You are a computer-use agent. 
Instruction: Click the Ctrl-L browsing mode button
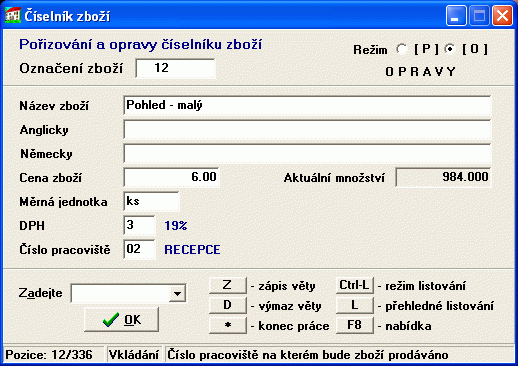(355, 285)
